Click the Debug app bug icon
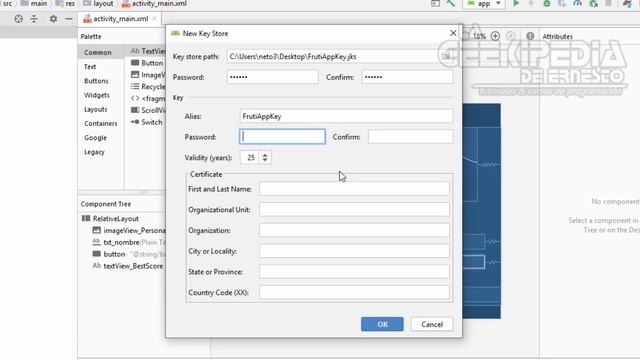Viewport: 640px width, 360px height. pyautogui.click(x=547, y=3)
